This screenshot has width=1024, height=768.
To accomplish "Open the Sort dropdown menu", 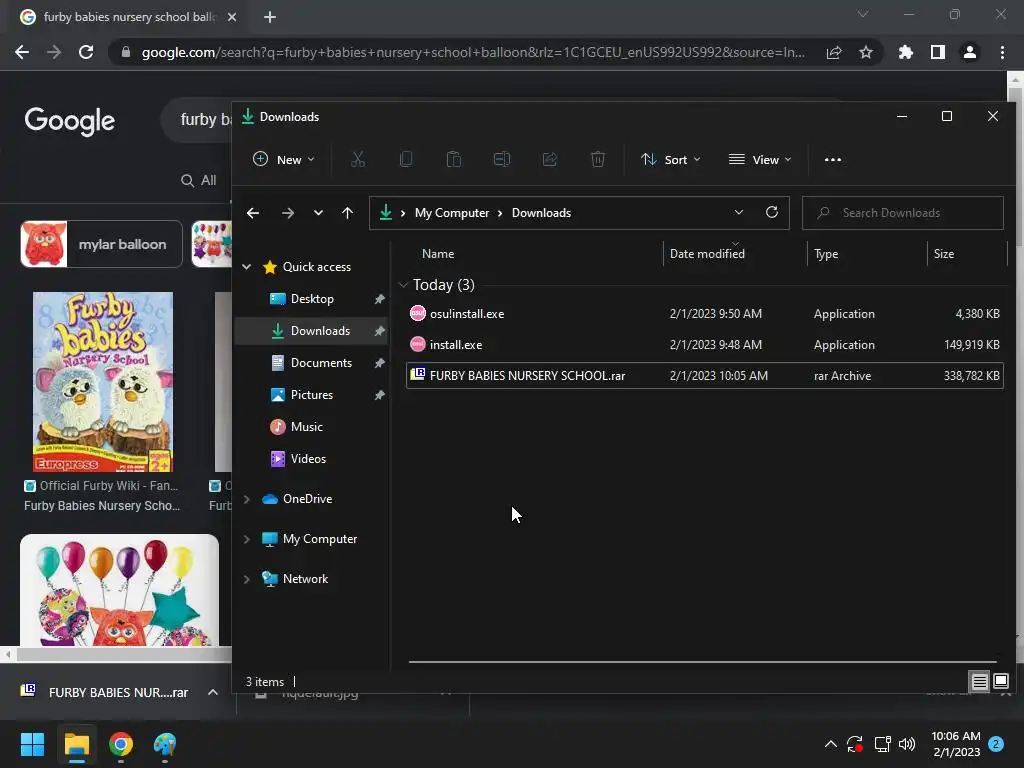I will [671, 159].
